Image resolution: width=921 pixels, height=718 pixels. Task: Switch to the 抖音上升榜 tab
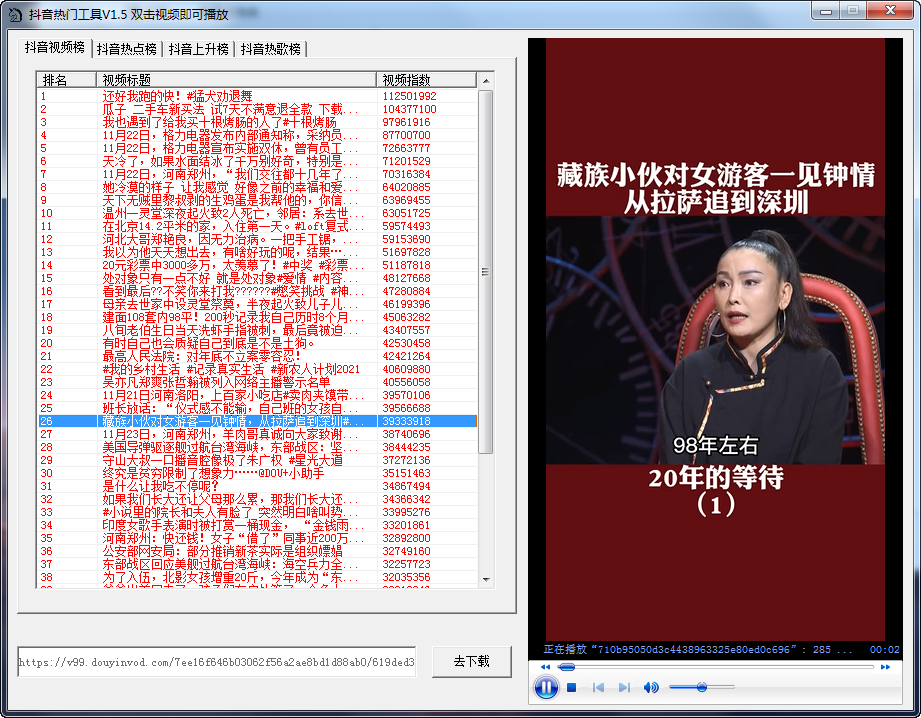click(199, 49)
